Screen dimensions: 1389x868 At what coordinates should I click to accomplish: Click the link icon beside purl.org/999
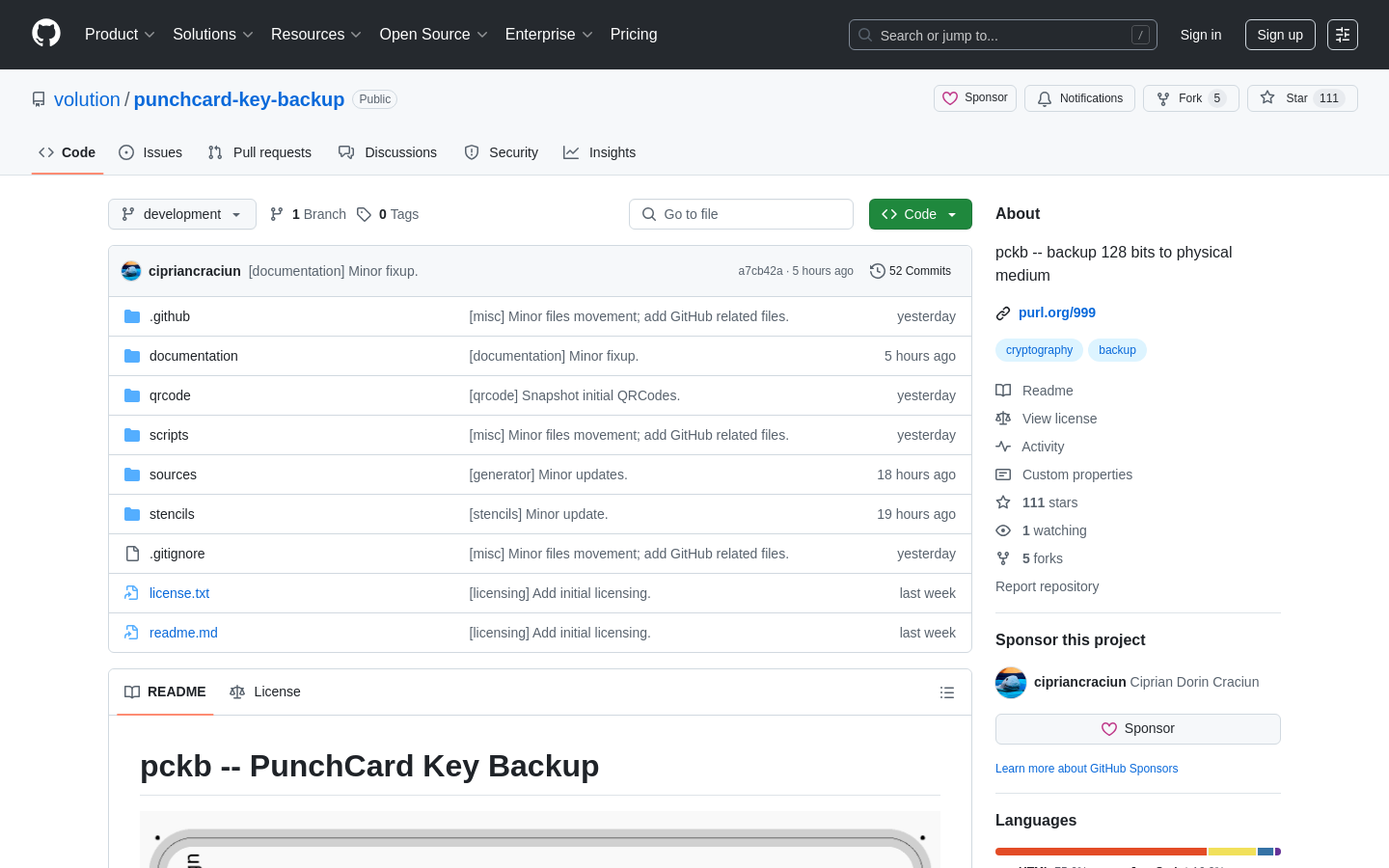pos(1003,313)
